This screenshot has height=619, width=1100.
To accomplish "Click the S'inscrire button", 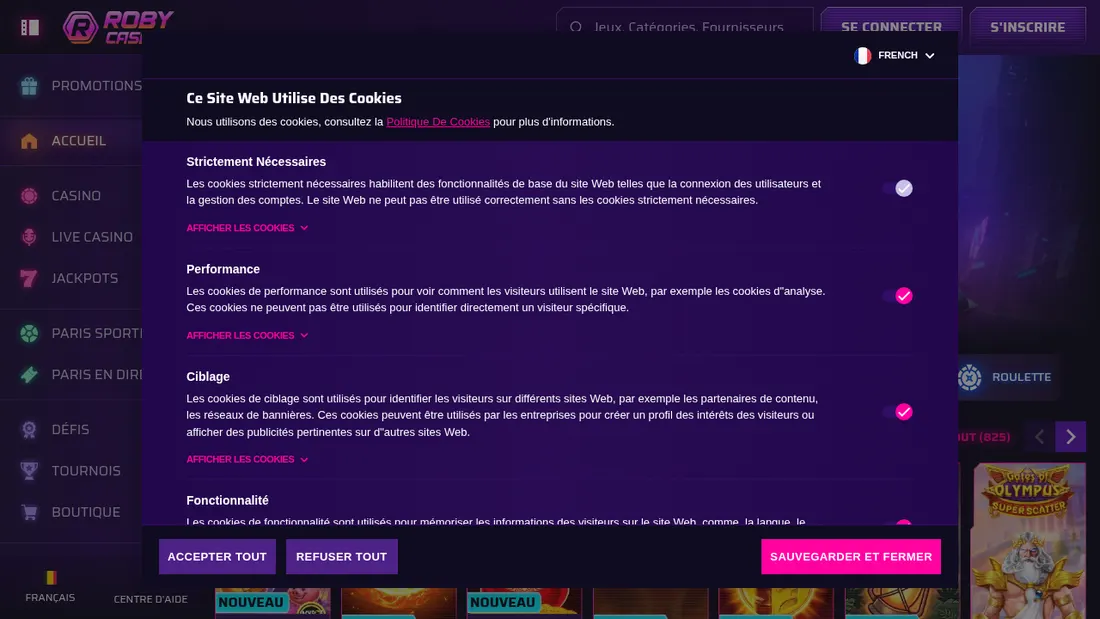I will [x=1028, y=27].
